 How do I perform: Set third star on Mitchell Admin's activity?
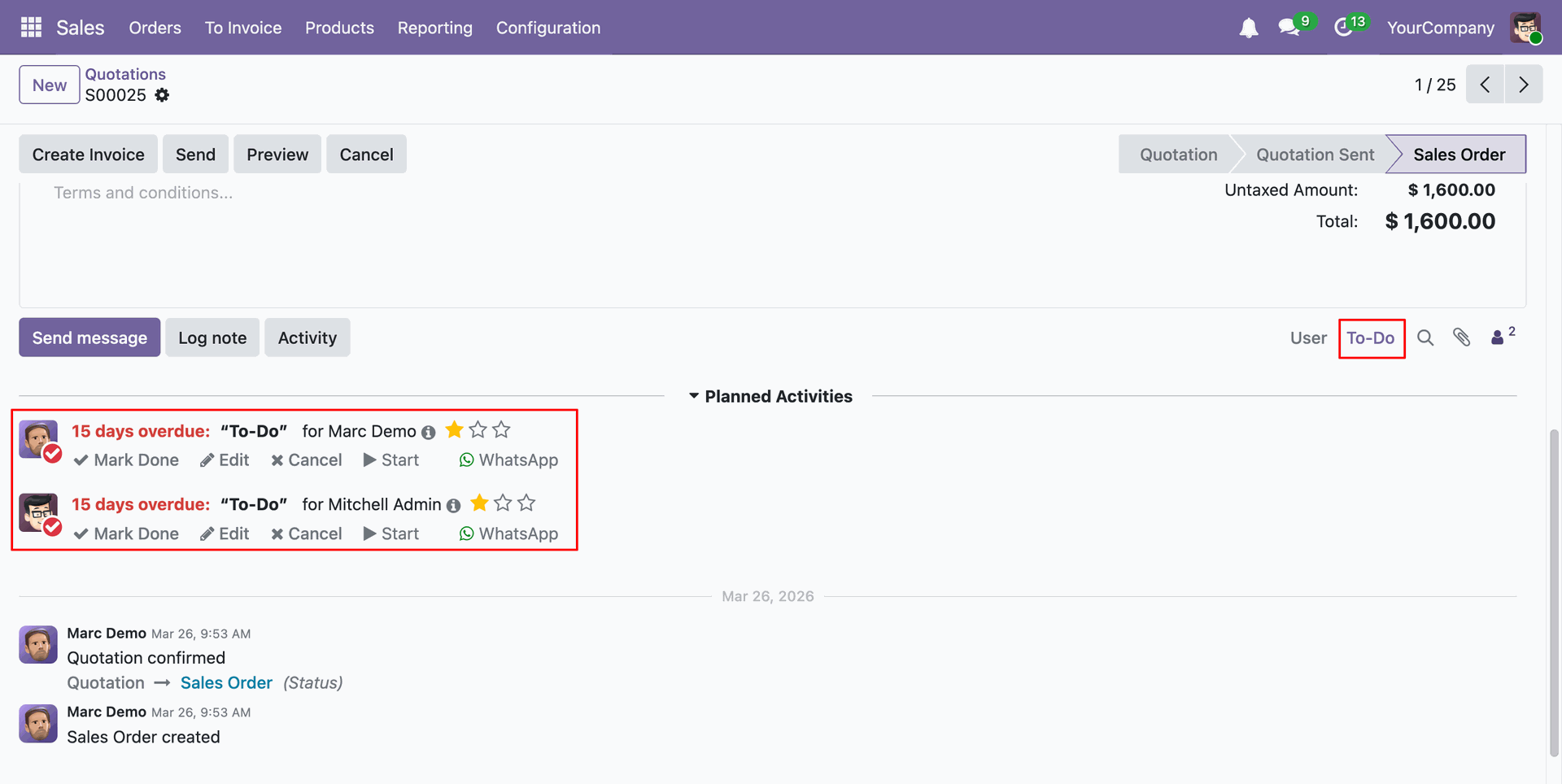527,503
